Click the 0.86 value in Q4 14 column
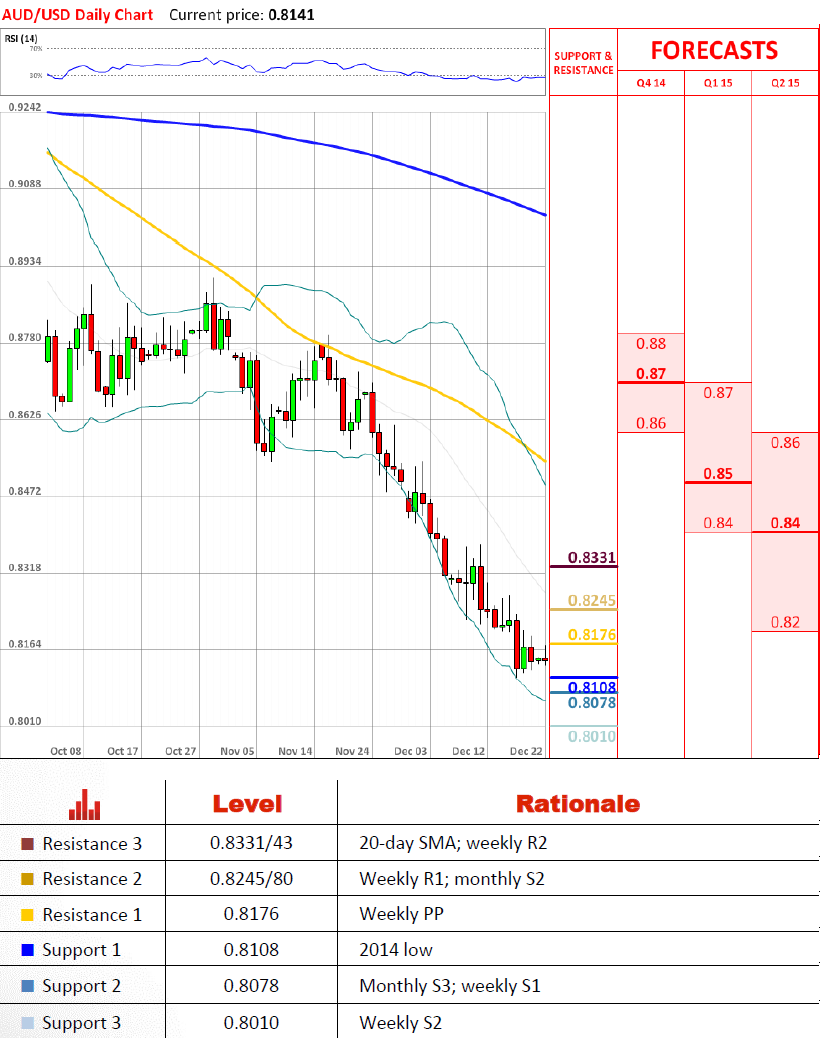The width and height of the screenshot is (820, 1038). point(651,423)
